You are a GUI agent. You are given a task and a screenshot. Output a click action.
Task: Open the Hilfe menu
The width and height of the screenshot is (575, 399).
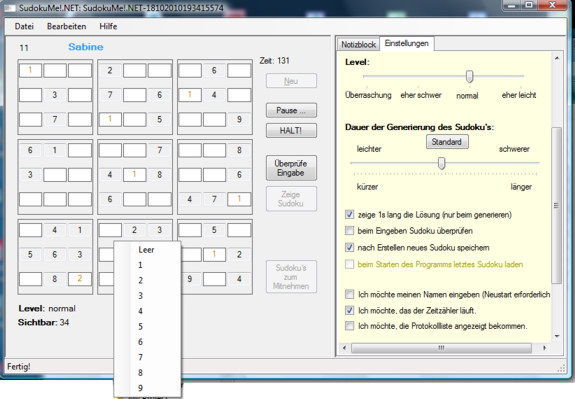(108, 26)
